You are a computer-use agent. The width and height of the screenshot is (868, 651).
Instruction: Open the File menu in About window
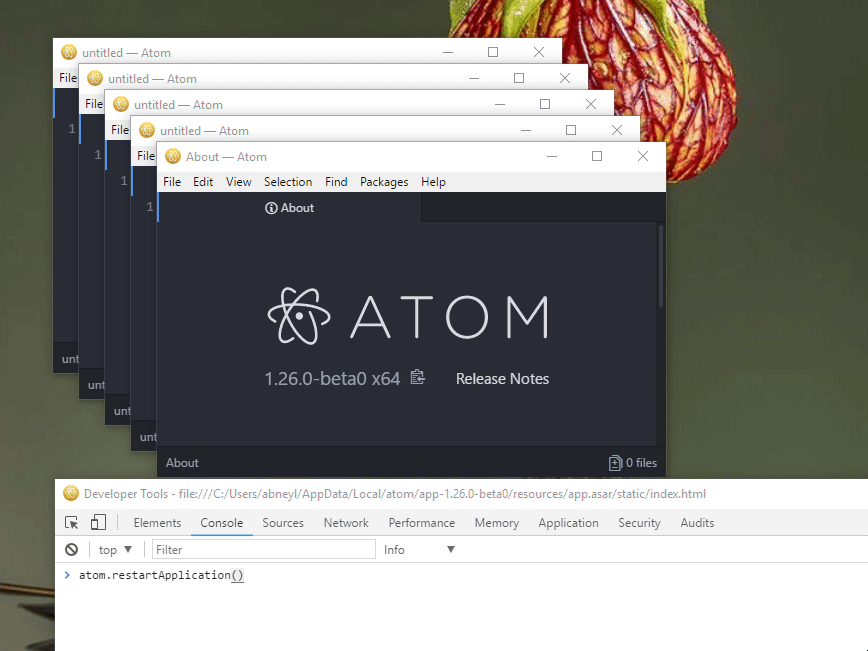pos(172,182)
